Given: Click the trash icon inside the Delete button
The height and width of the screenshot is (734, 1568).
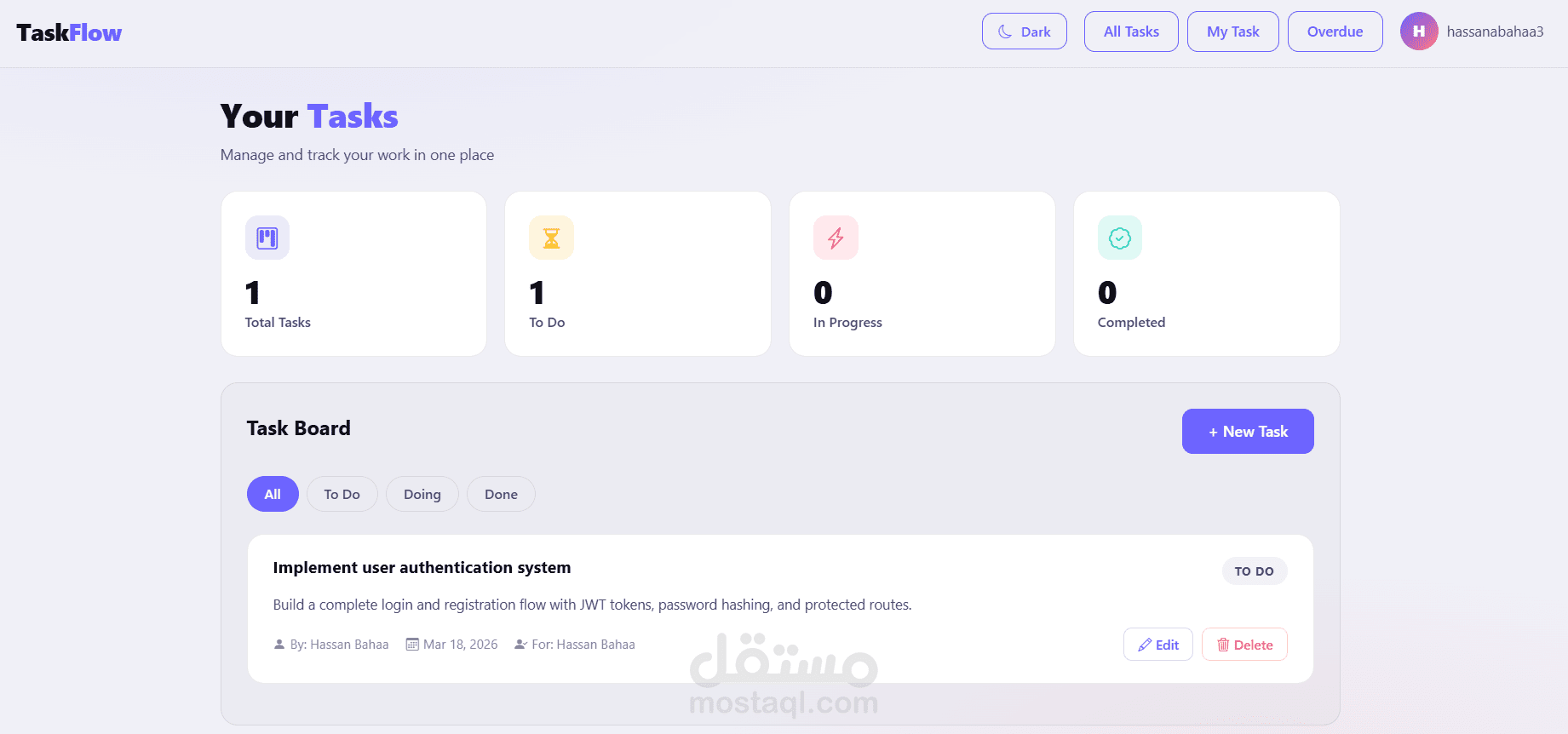Looking at the screenshot, I should (1224, 645).
